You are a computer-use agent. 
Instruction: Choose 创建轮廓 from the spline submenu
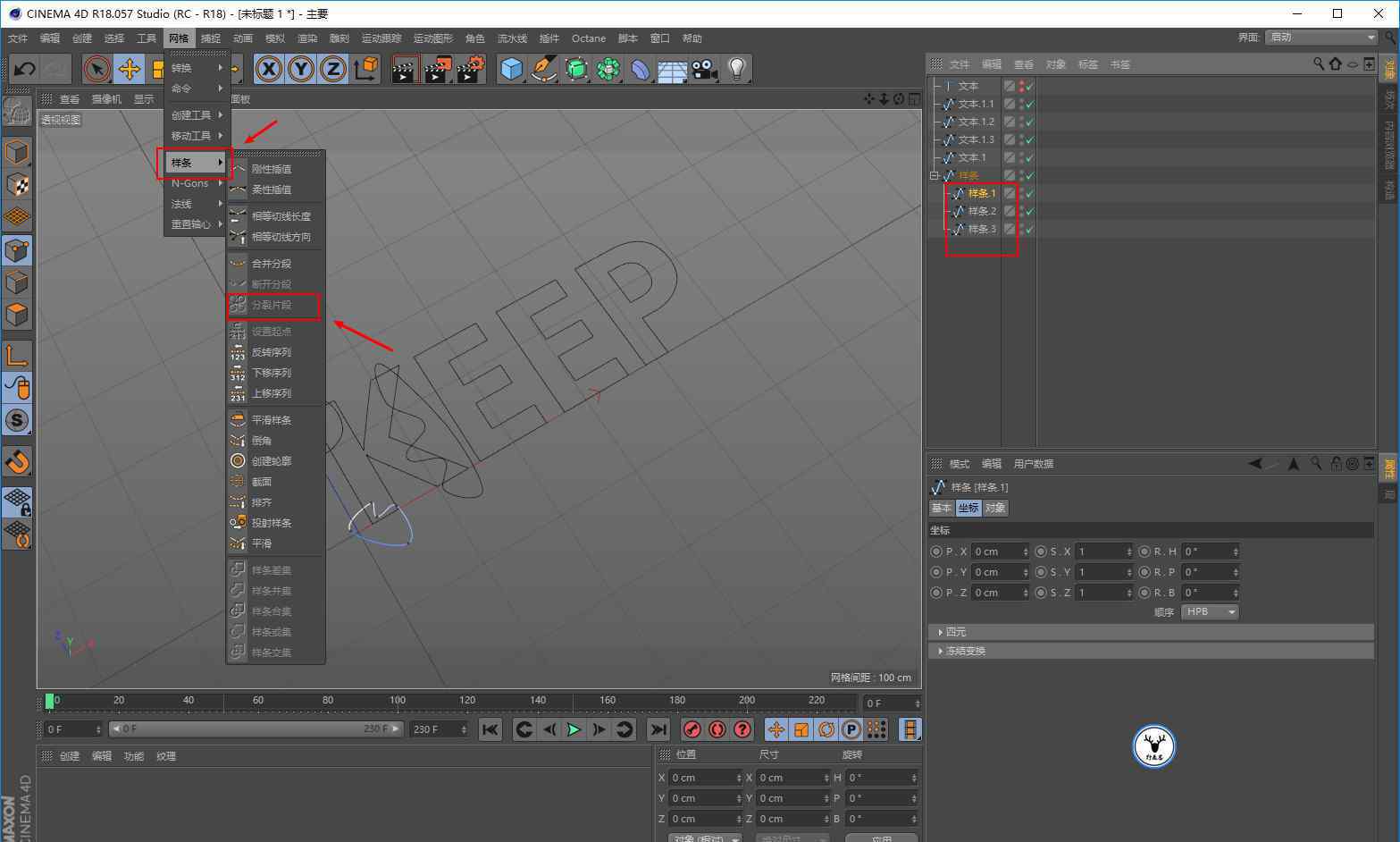pos(271,461)
